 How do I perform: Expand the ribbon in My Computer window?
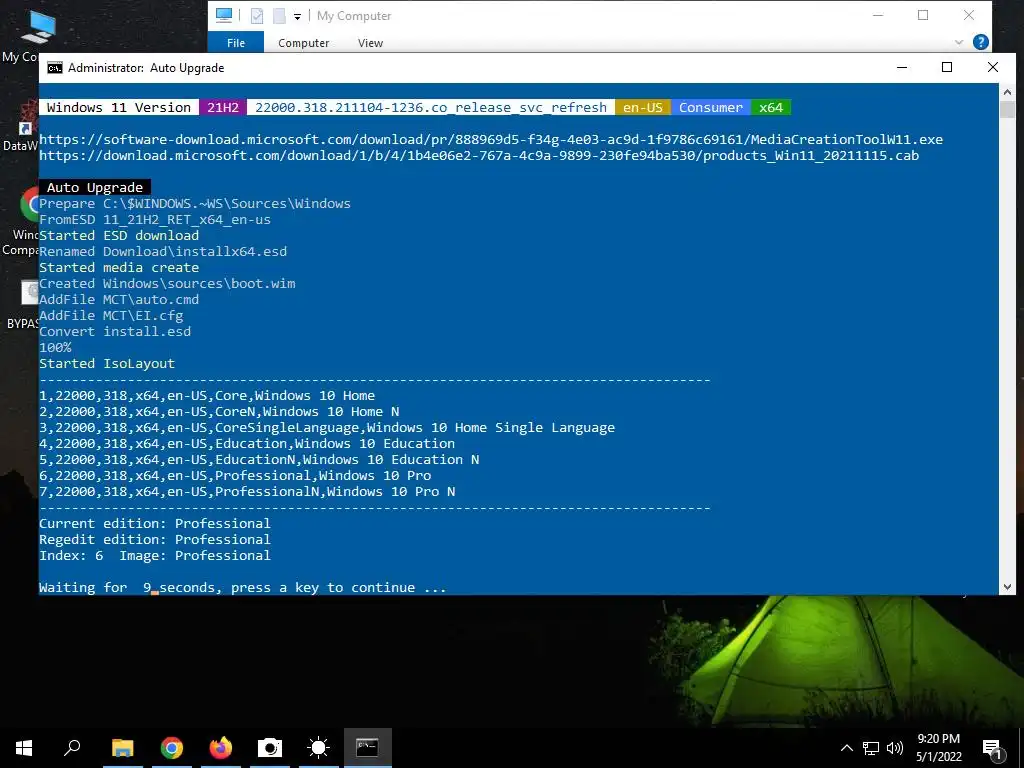tap(959, 42)
